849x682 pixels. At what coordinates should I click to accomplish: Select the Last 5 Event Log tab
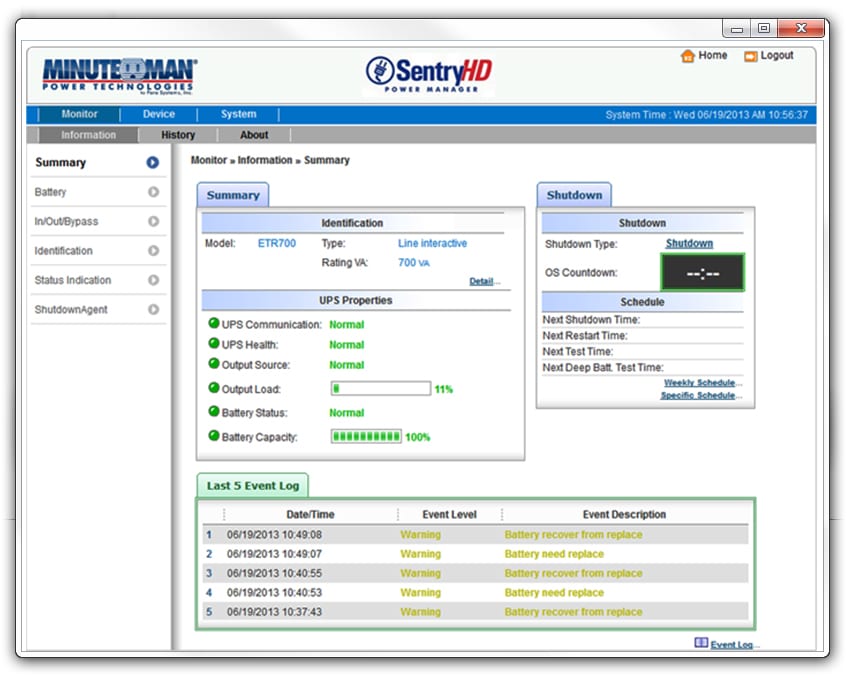click(253, 486)
